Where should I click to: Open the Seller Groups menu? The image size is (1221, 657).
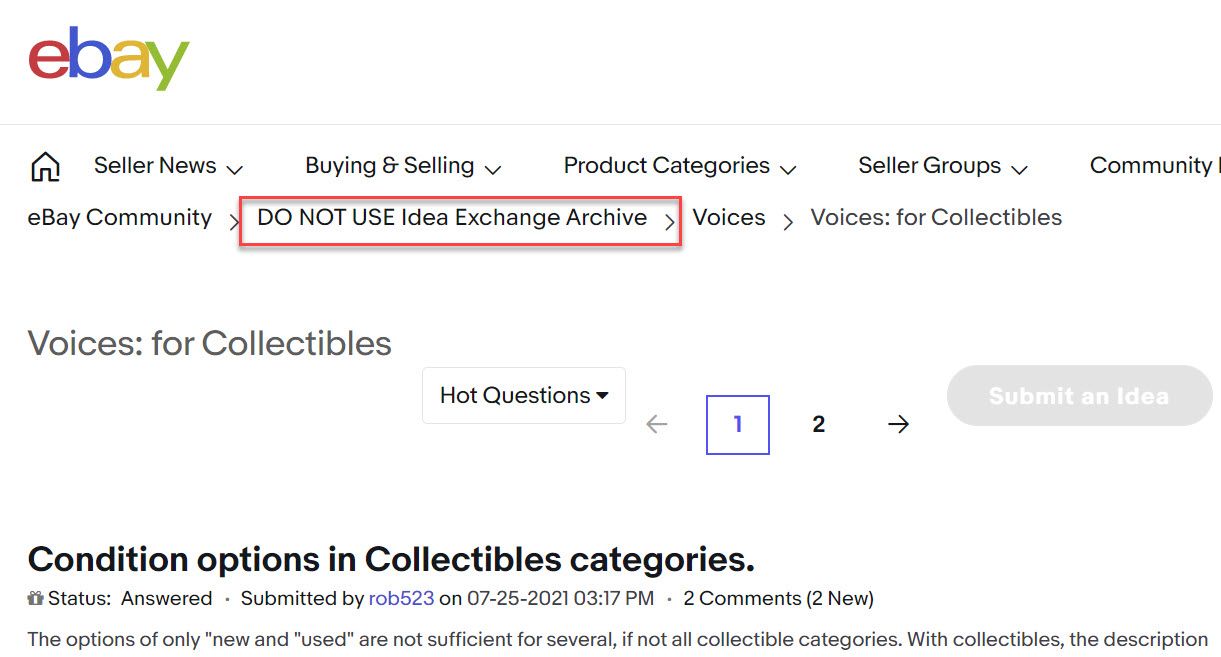(942, 166)
